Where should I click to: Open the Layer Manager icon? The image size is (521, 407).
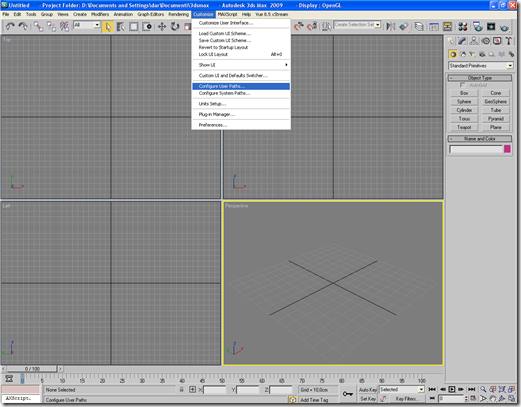click(x=419, y=26)
